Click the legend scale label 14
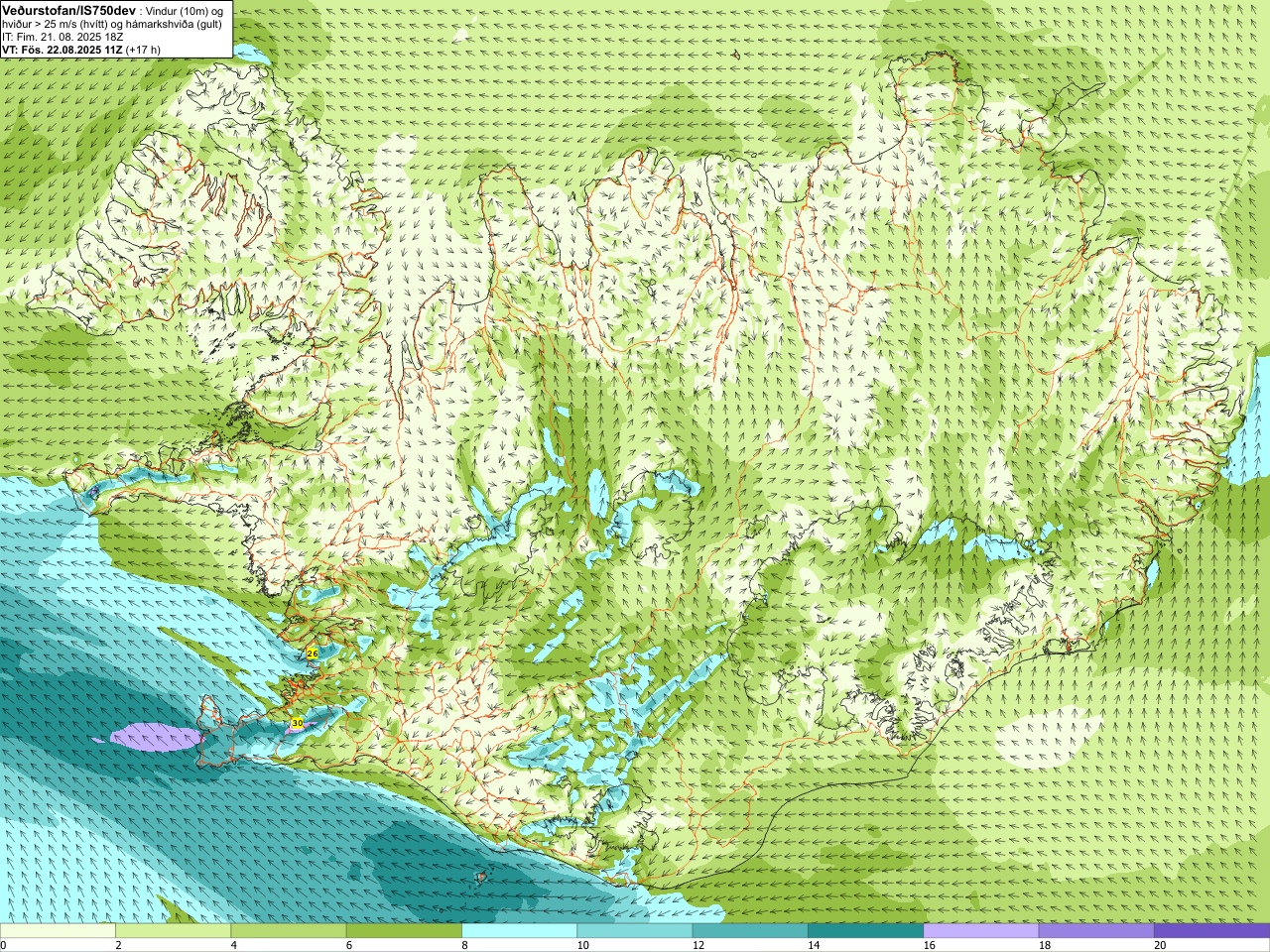Viewport: 1270px width, 952px height. (x=814, y=945)
